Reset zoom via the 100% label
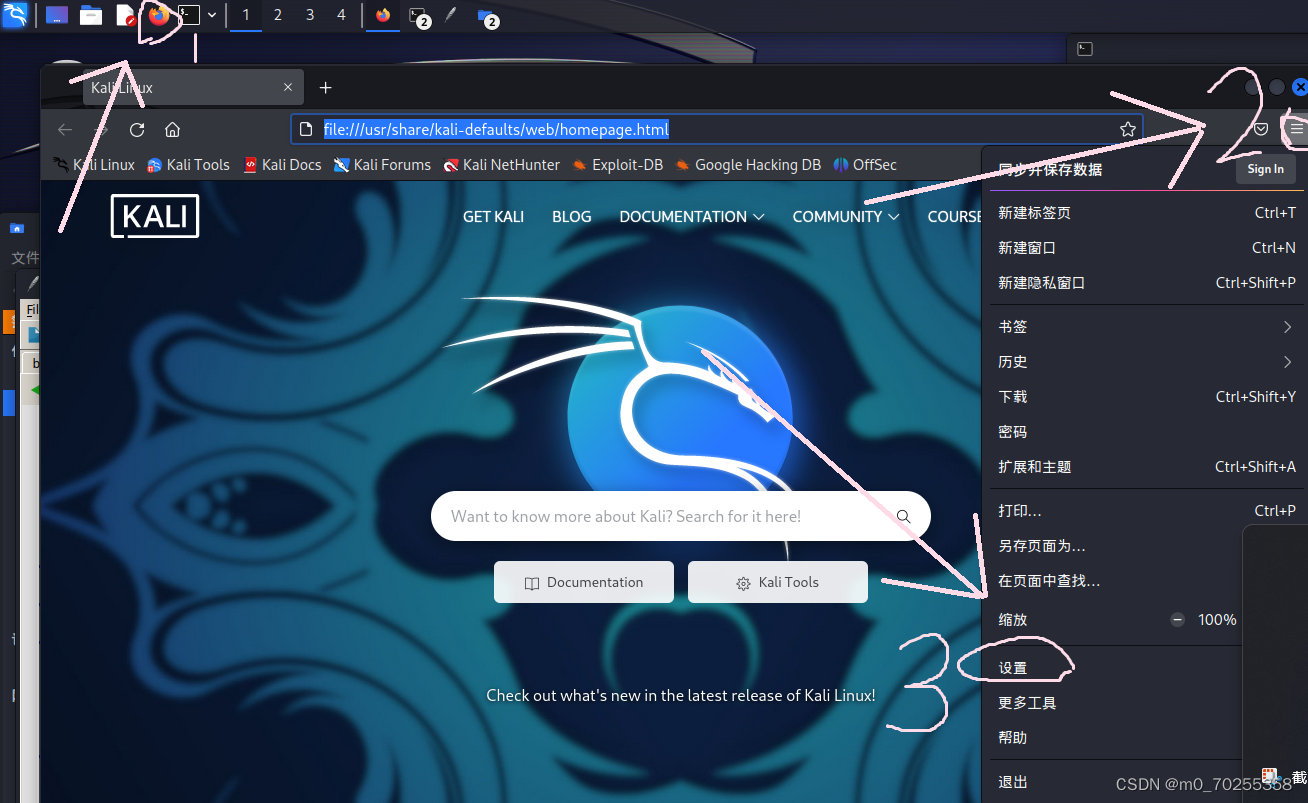The image size is (1308, 803). [1217, 620]
